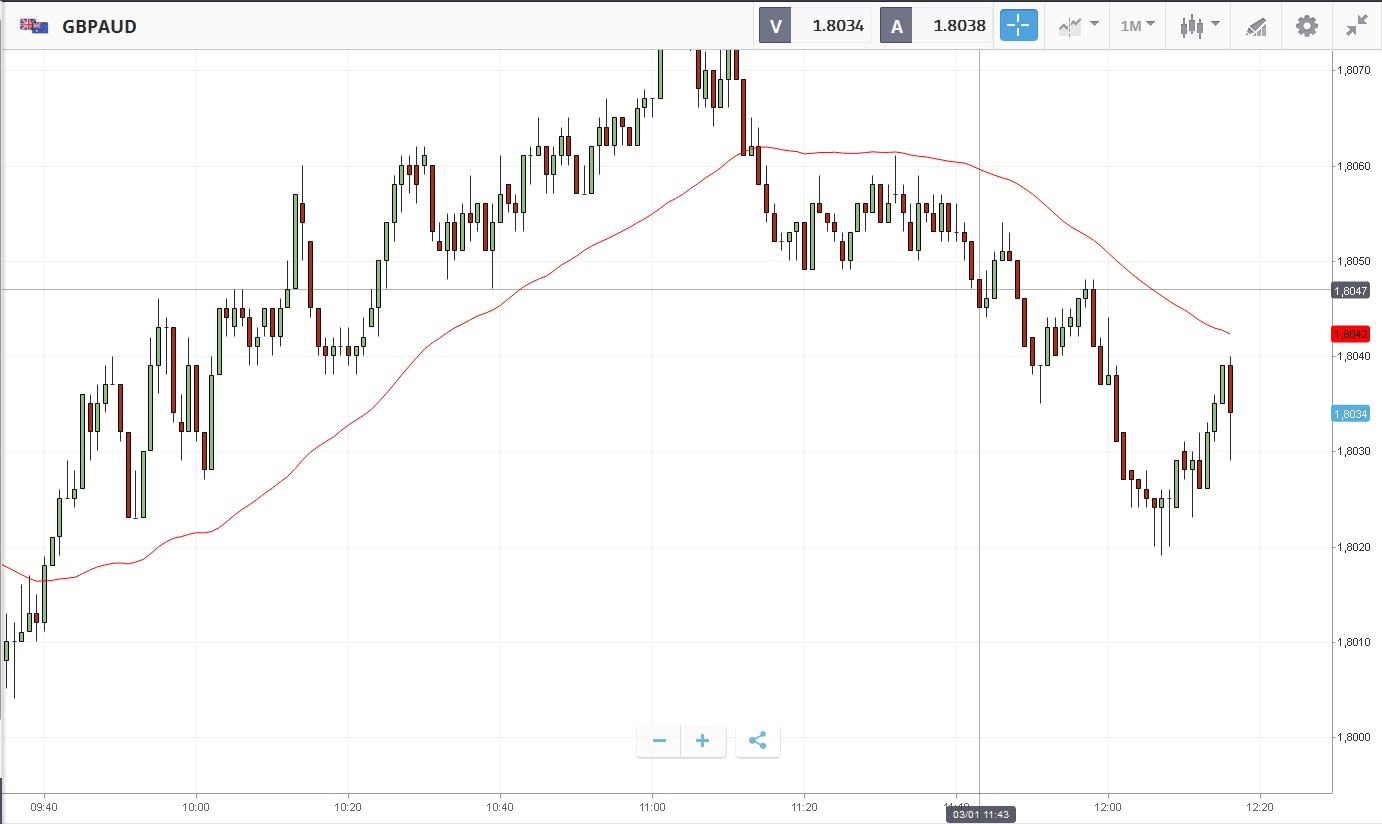The height and width of the screenshot is (824, 1382).
Task: Zoom out with the minus button
Action: pyautogui.click(x=659, y=741)
